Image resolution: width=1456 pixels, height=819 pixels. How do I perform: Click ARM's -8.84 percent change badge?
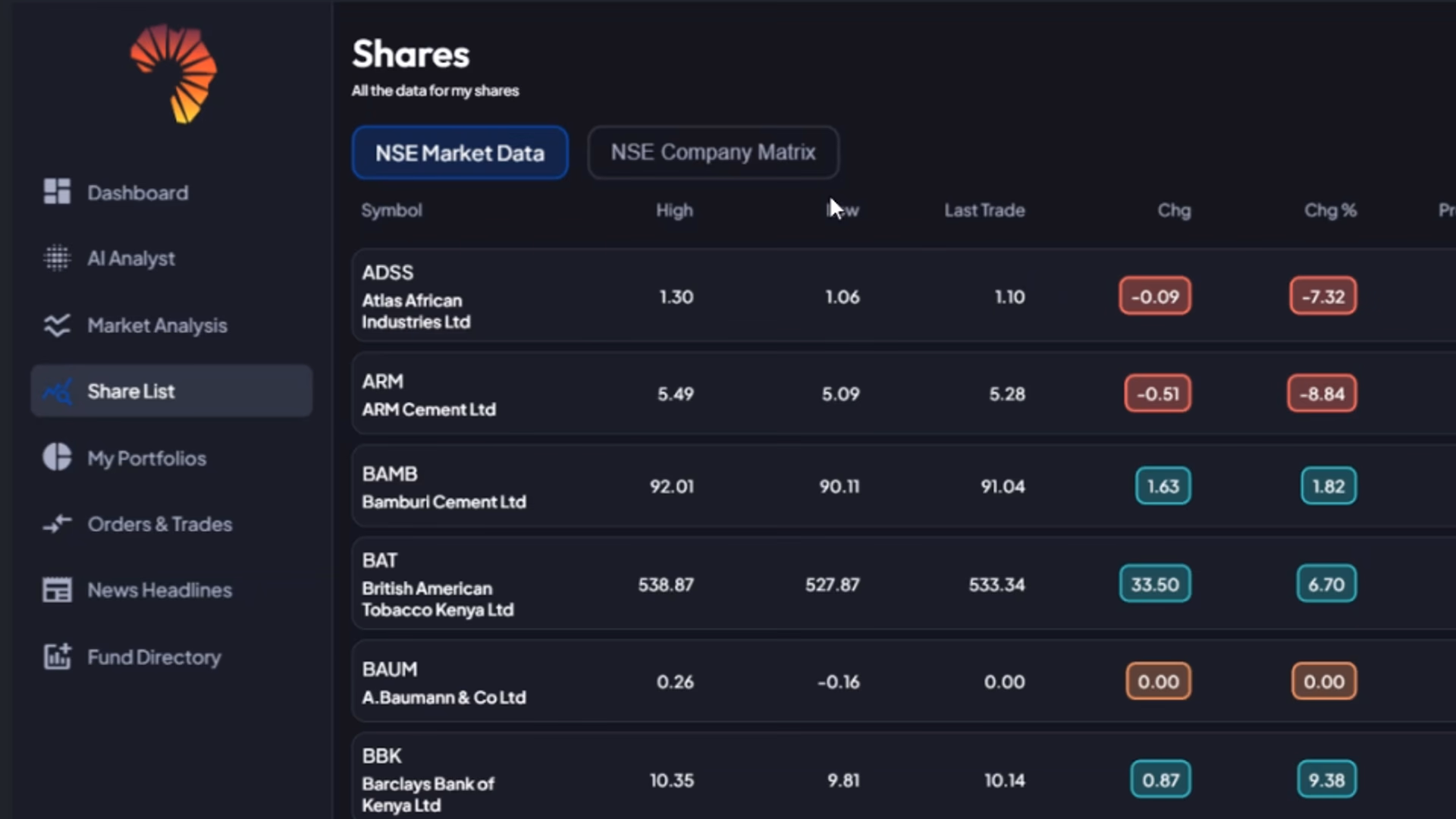pos(1321,394)
